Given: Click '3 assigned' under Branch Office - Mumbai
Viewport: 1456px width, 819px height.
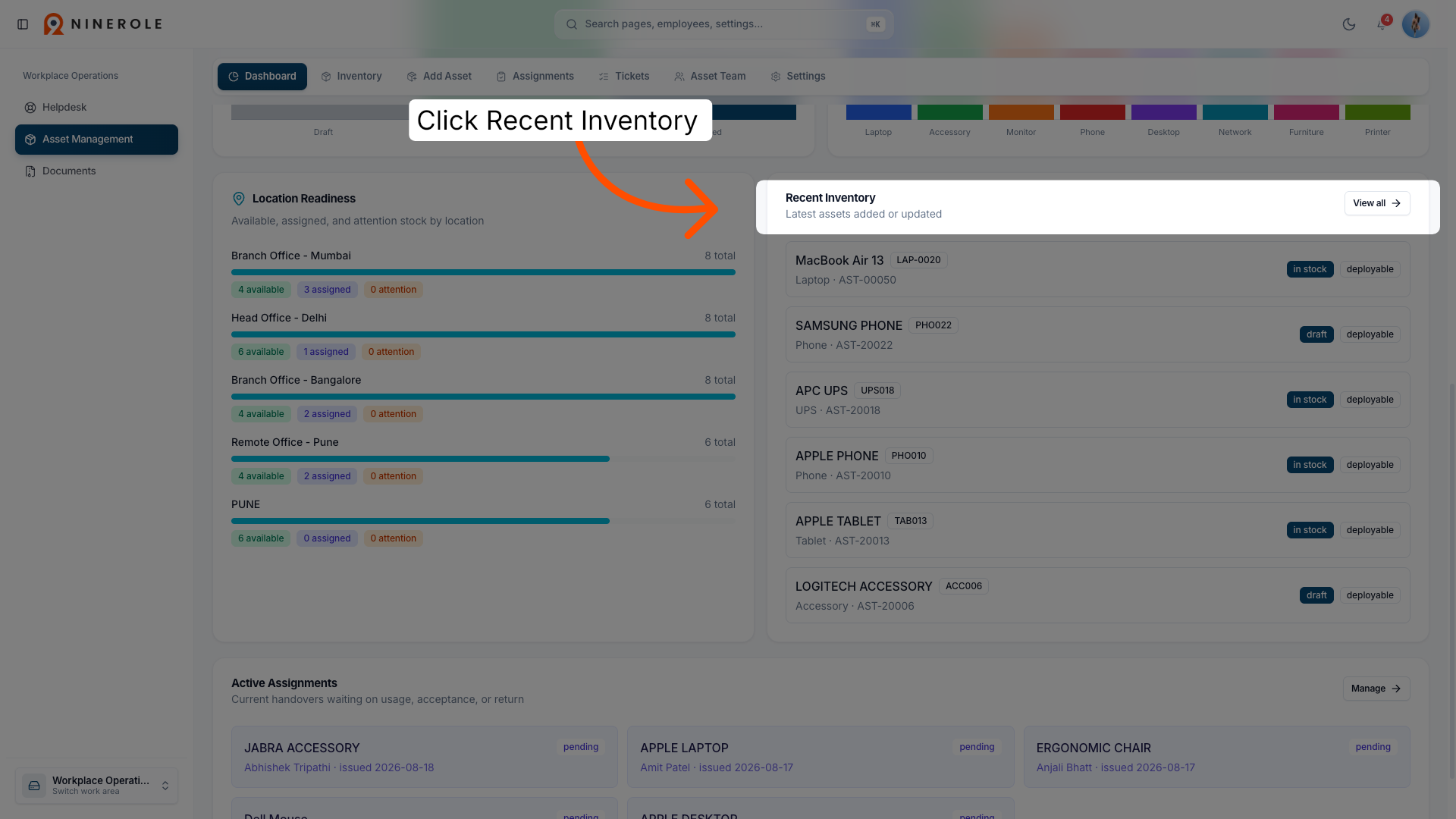Looking at the screenshot, I should 327,290.
